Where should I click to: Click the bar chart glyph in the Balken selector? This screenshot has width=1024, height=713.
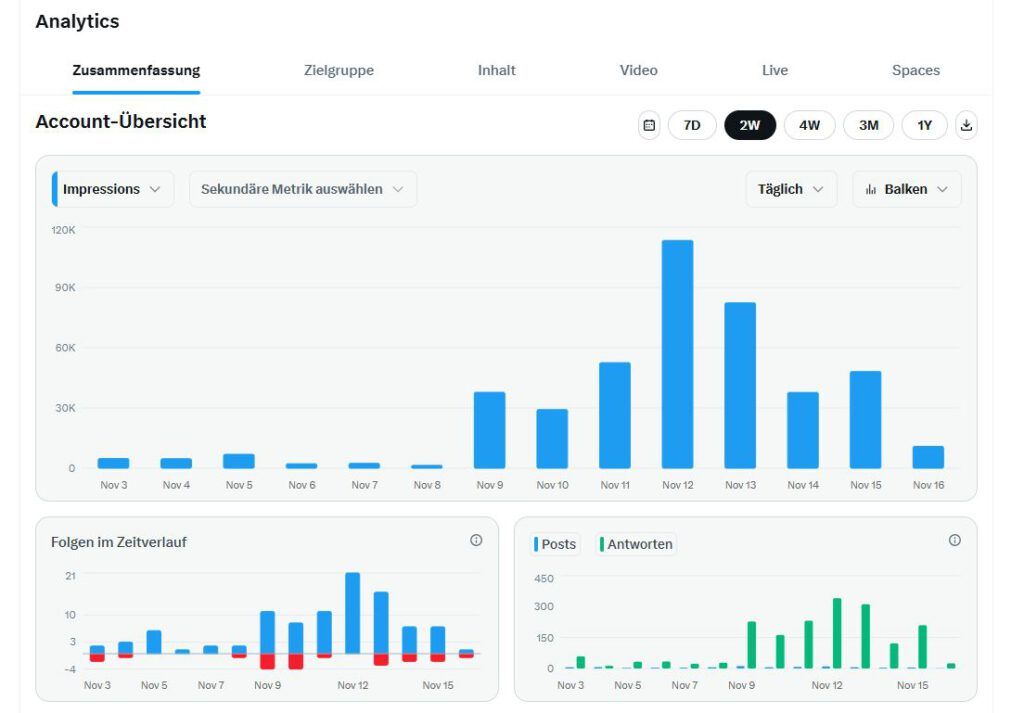(x=868, y=189)
